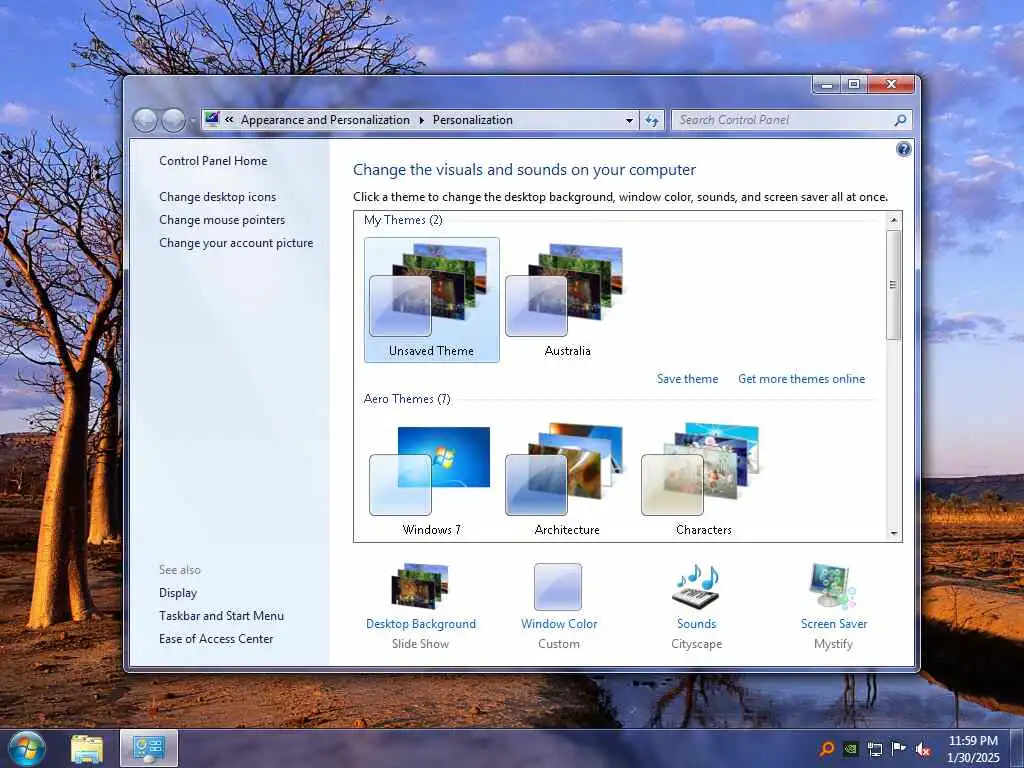Click the network tray icon
1024x768 pixels.
874,749
